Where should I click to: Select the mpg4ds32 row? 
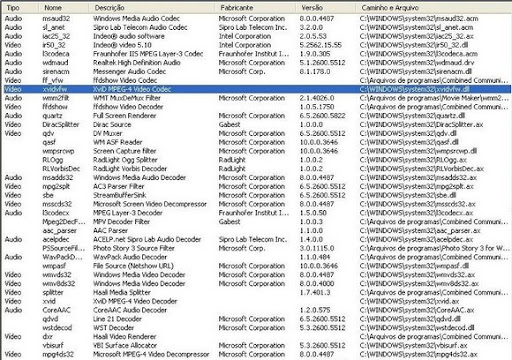(257, 354)
